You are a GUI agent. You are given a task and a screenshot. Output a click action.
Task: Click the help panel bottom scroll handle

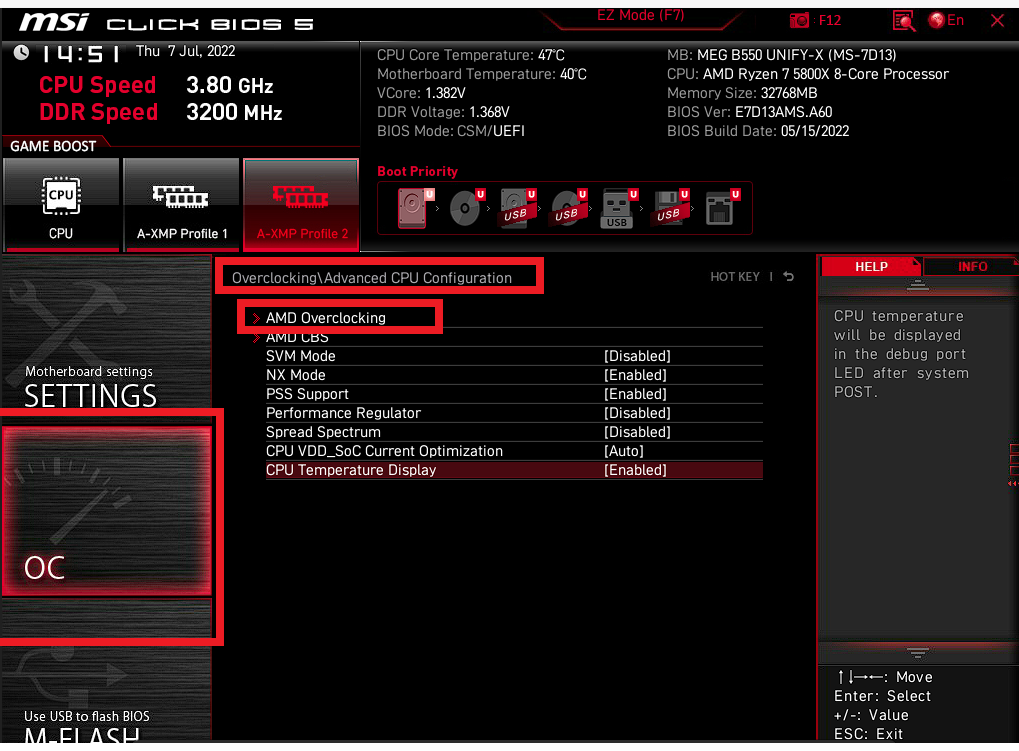[x=917, y=652]
